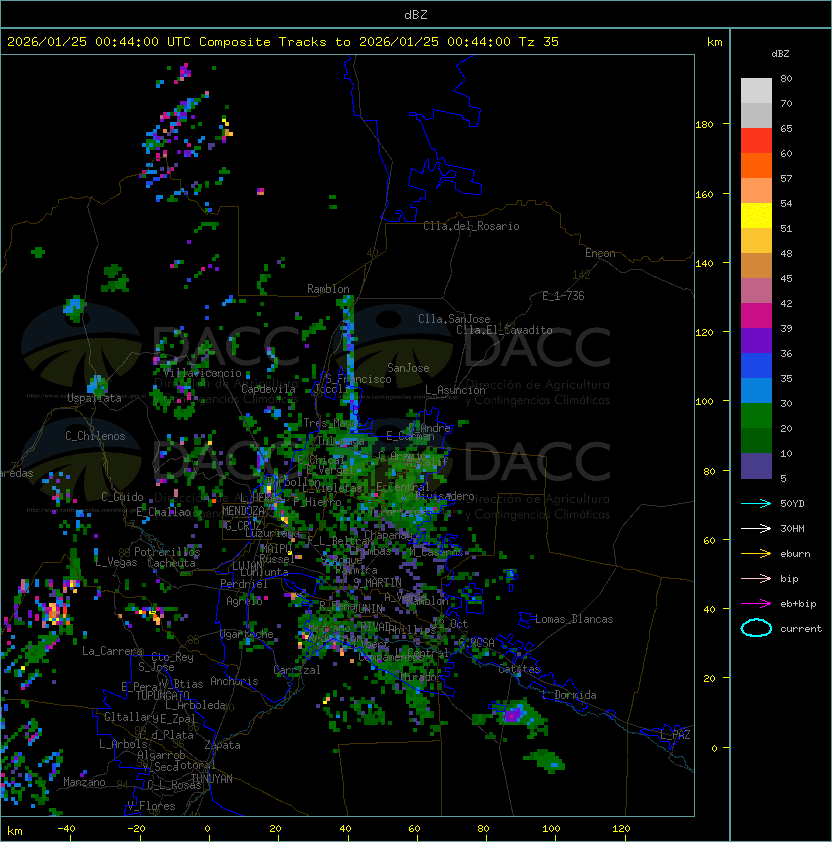Click the C_Chilenos map label
832x842 pixels.
tap(95, 436)
